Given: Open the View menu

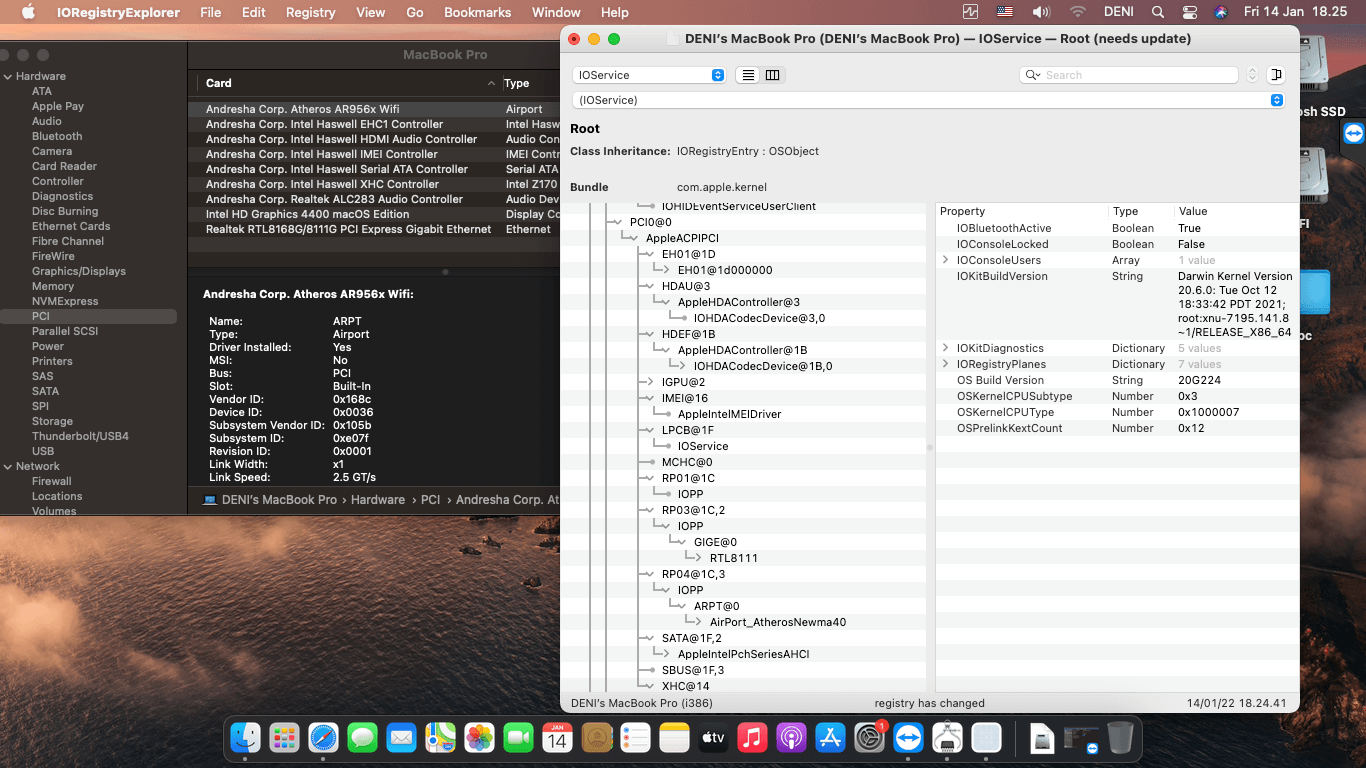Looking at the screenshot, I should pos(371,12).
